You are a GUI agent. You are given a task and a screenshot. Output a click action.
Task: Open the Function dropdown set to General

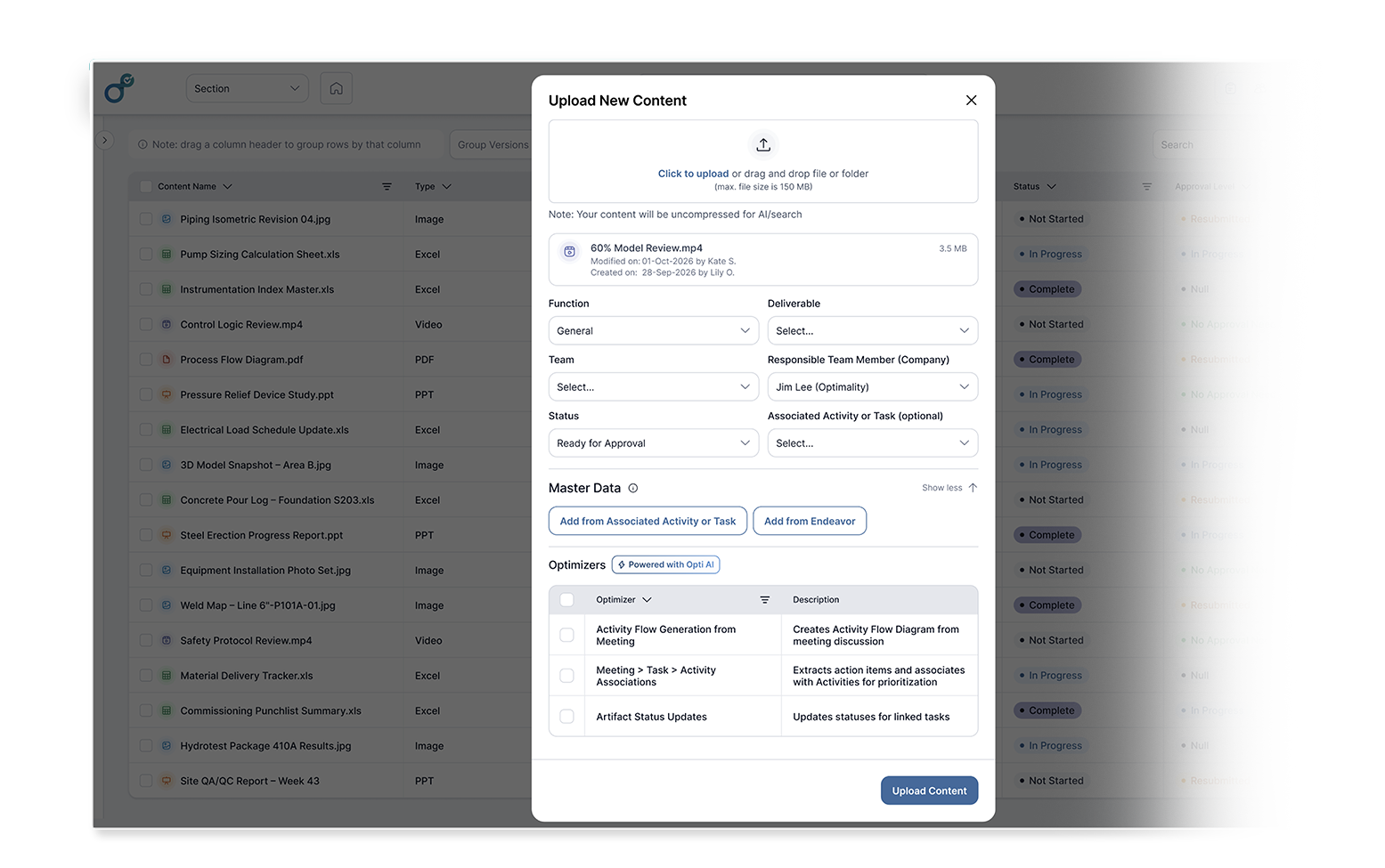click(x=654, y=331)
